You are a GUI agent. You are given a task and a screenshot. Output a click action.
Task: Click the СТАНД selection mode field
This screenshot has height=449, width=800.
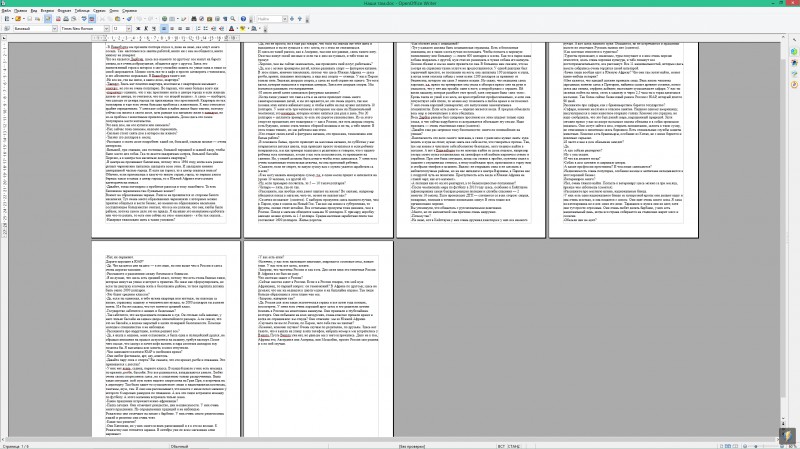[x=513, y=446]
